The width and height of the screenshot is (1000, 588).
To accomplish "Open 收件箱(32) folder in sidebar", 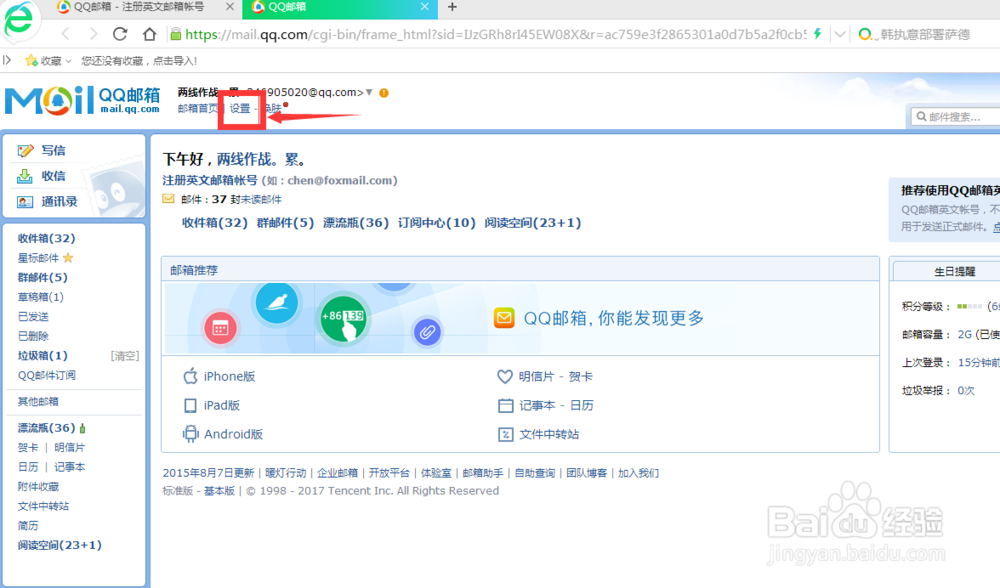I will point(47,239).
